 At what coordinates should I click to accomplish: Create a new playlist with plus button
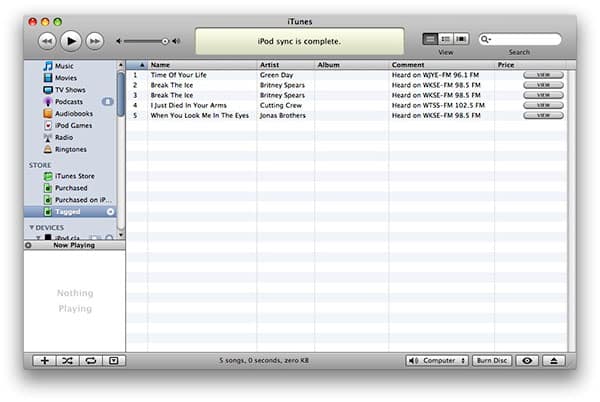pos(44,361)
